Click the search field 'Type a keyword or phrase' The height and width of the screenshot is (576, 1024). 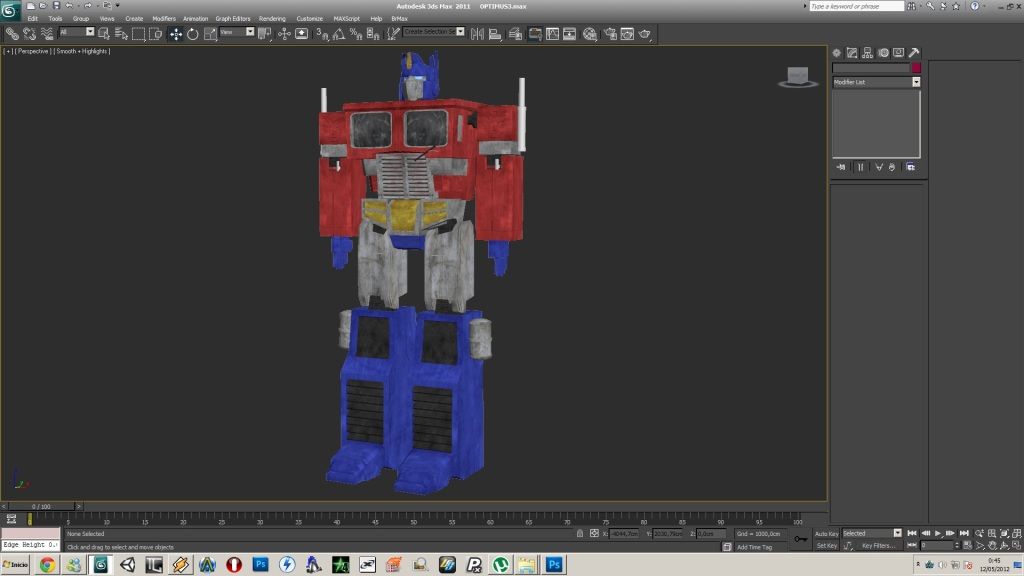(x=856, y=6)
